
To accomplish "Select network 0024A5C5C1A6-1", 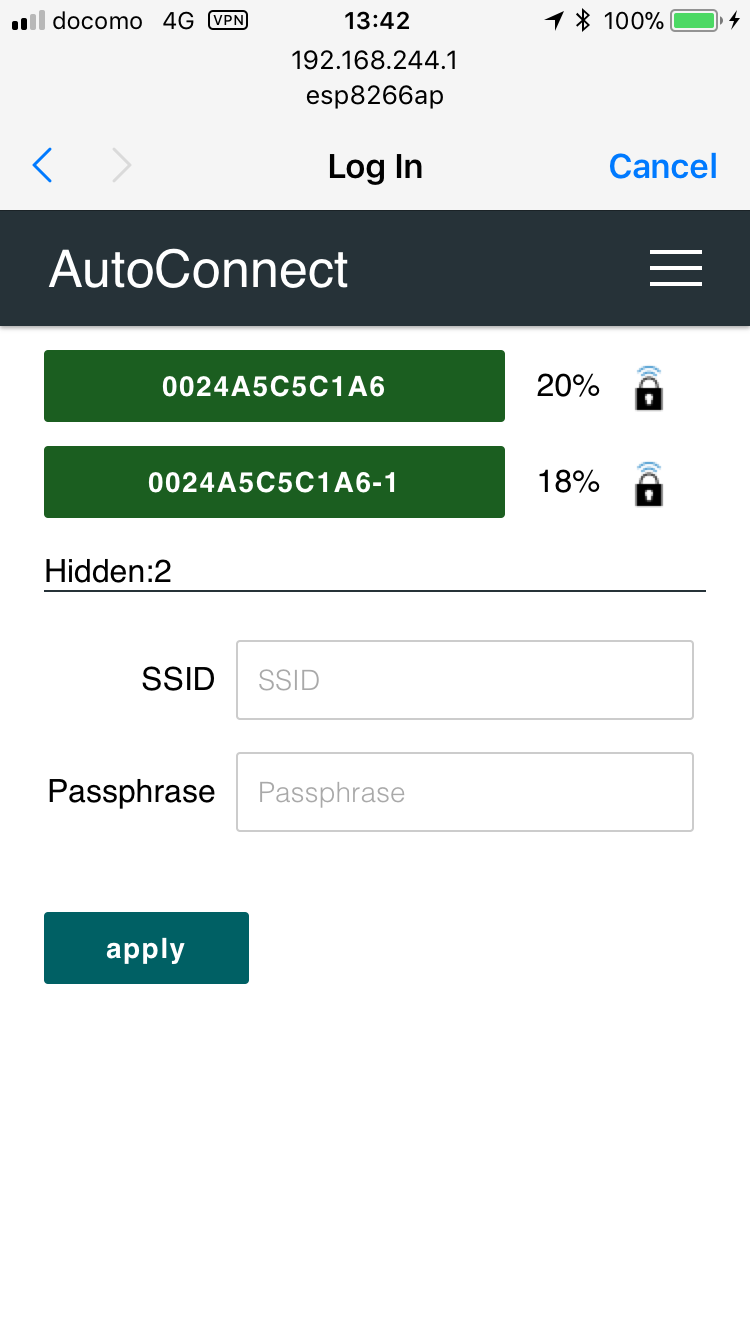I will click(x=274, y=482).
